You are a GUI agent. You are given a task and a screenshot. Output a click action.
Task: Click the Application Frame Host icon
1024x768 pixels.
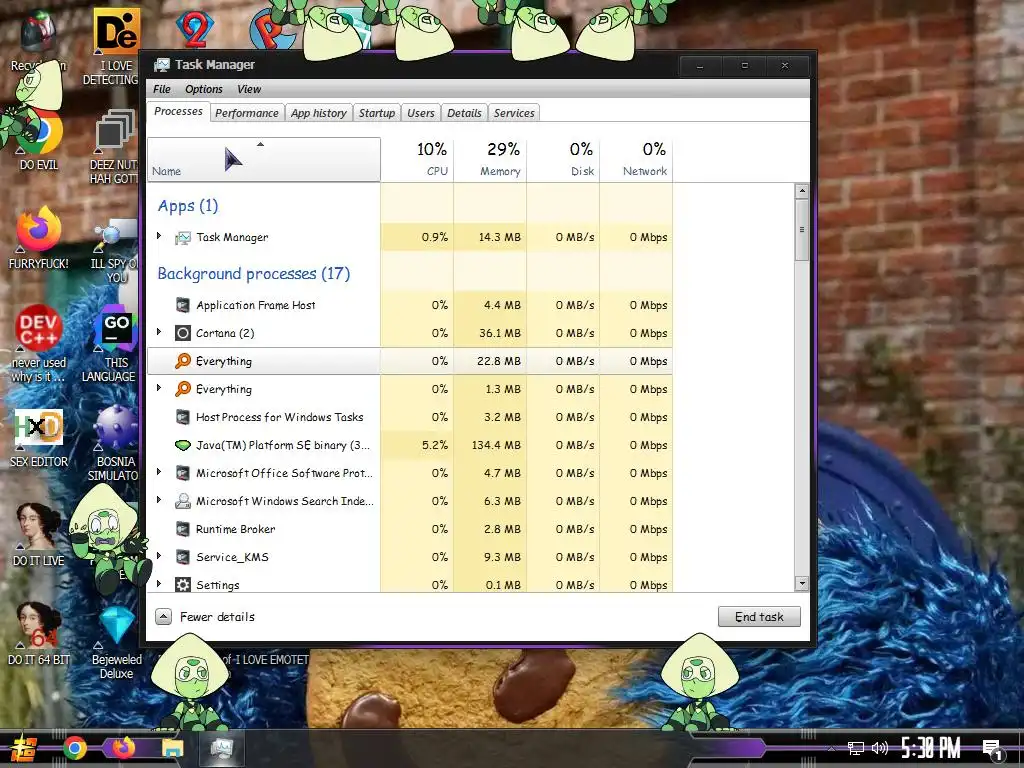(x=183, y=305)
